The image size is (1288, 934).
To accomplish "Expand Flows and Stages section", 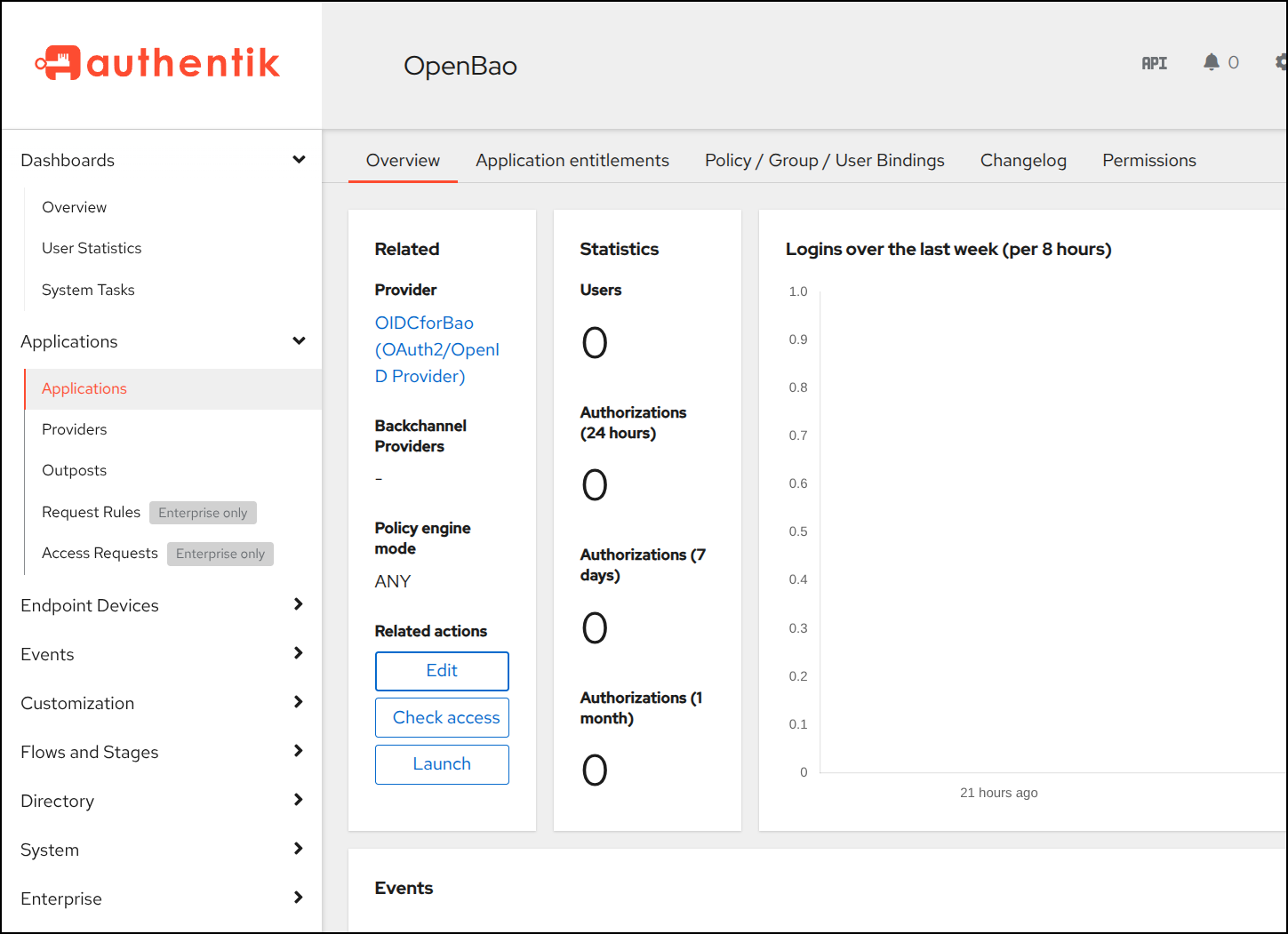I will (x=161, y=752).
